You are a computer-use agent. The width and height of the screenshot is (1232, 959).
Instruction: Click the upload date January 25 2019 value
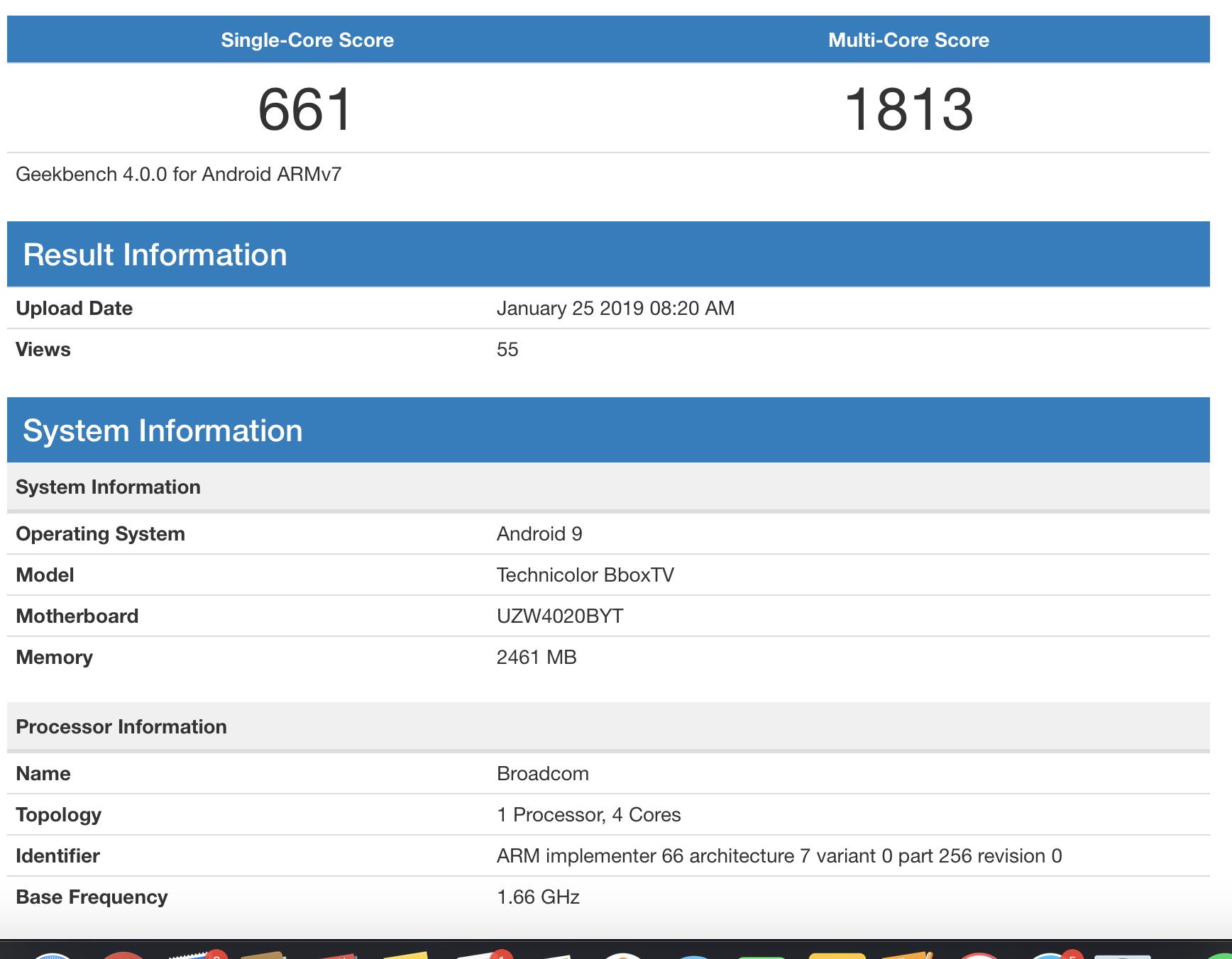(x=615, y=309)
